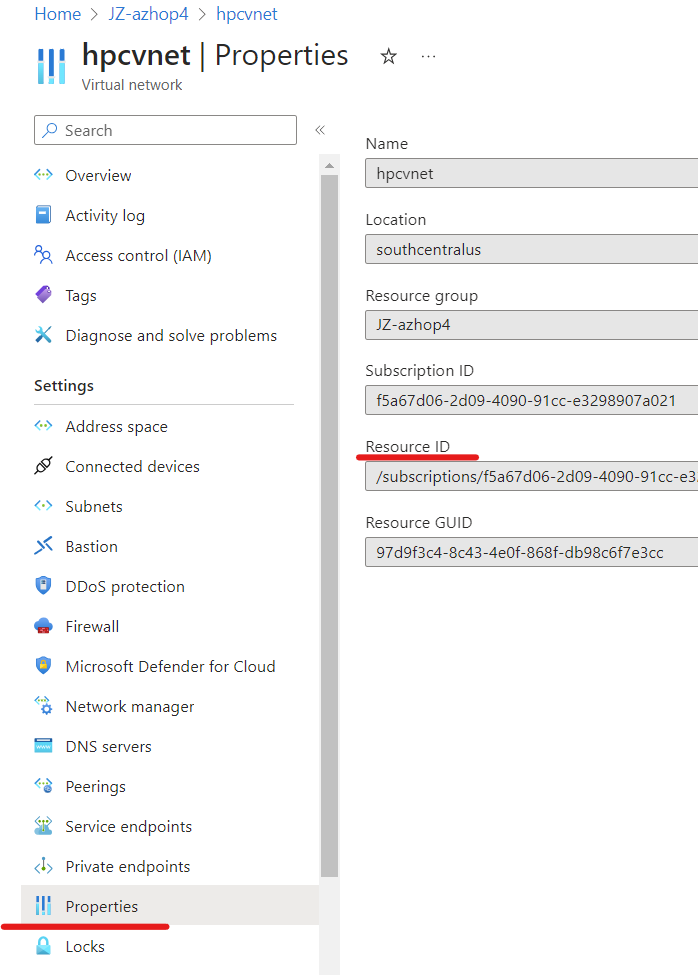The width and height of the screenshot is (698, 975).
Task: Open Peerings settings
Action: tap(170, 785)
